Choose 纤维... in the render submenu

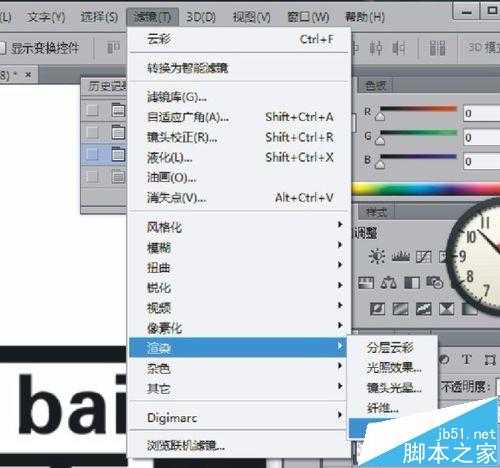point(392,408)
